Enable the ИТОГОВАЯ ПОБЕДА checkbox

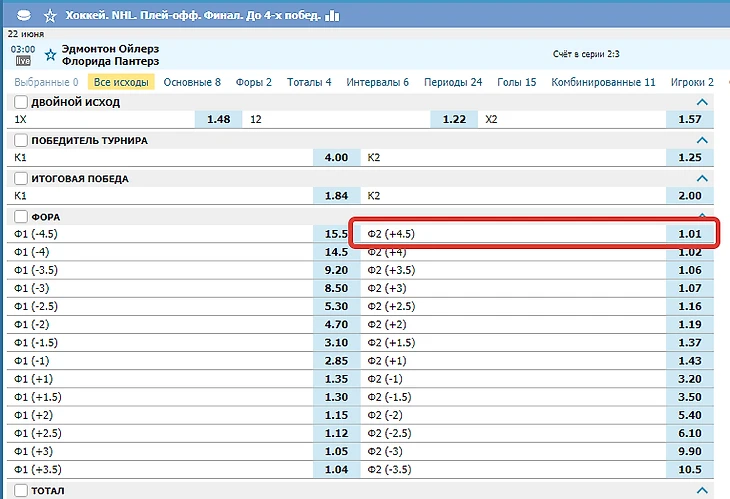click(20, 179)
